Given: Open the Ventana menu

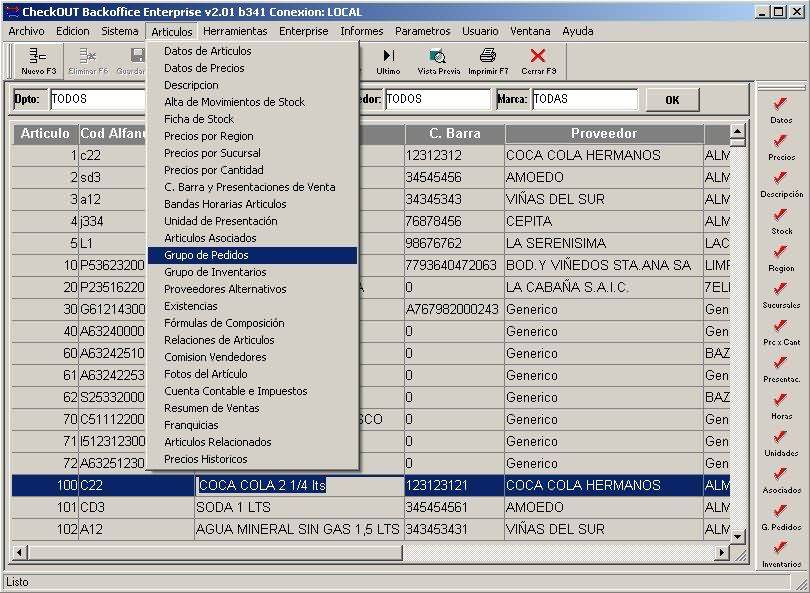Looking at the screenshot, I should pos(530,31).
